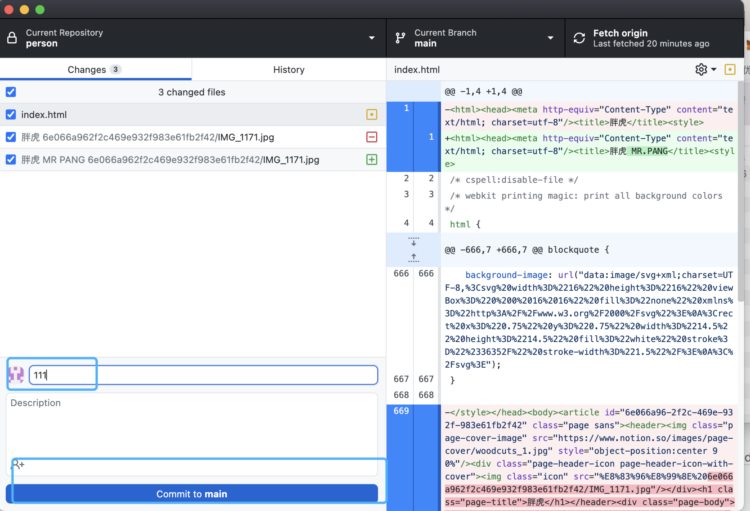Screen dimensions: 750x511
Task: Toggle the '3 changed files' select-all checkbox
Action: point(11,92)
